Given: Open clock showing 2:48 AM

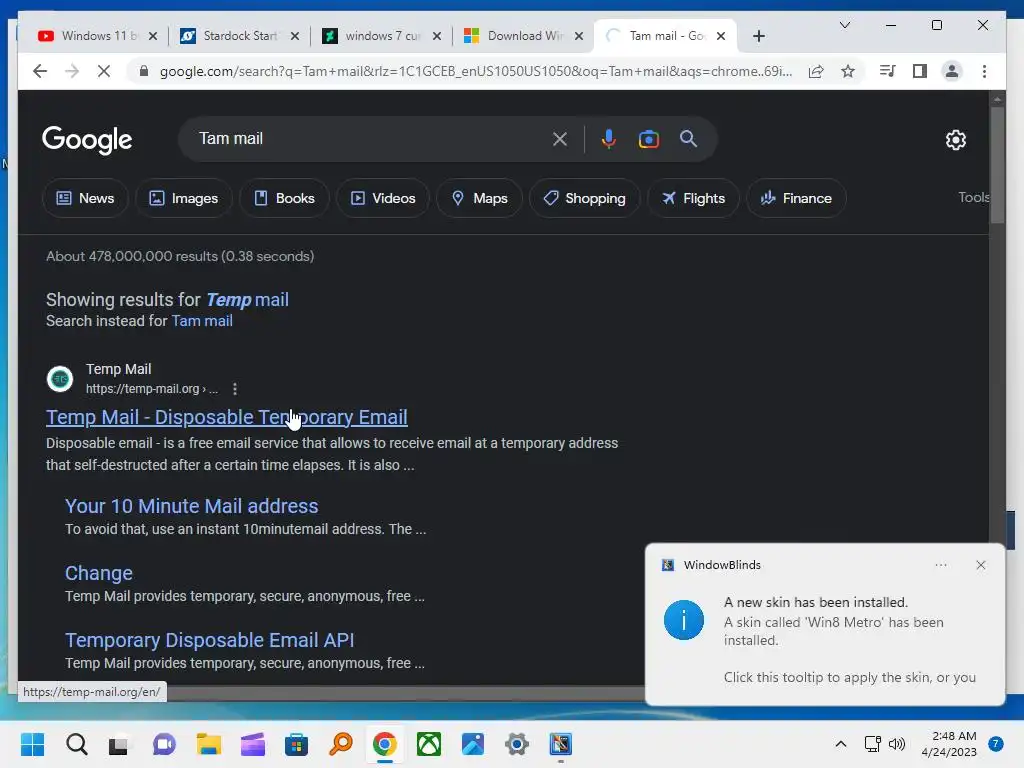Looking at the screenshot, I should [949, 744].
